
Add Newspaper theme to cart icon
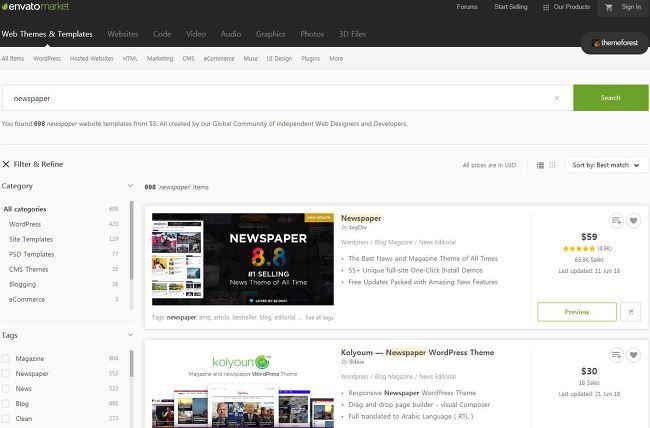tap(631, 312)
